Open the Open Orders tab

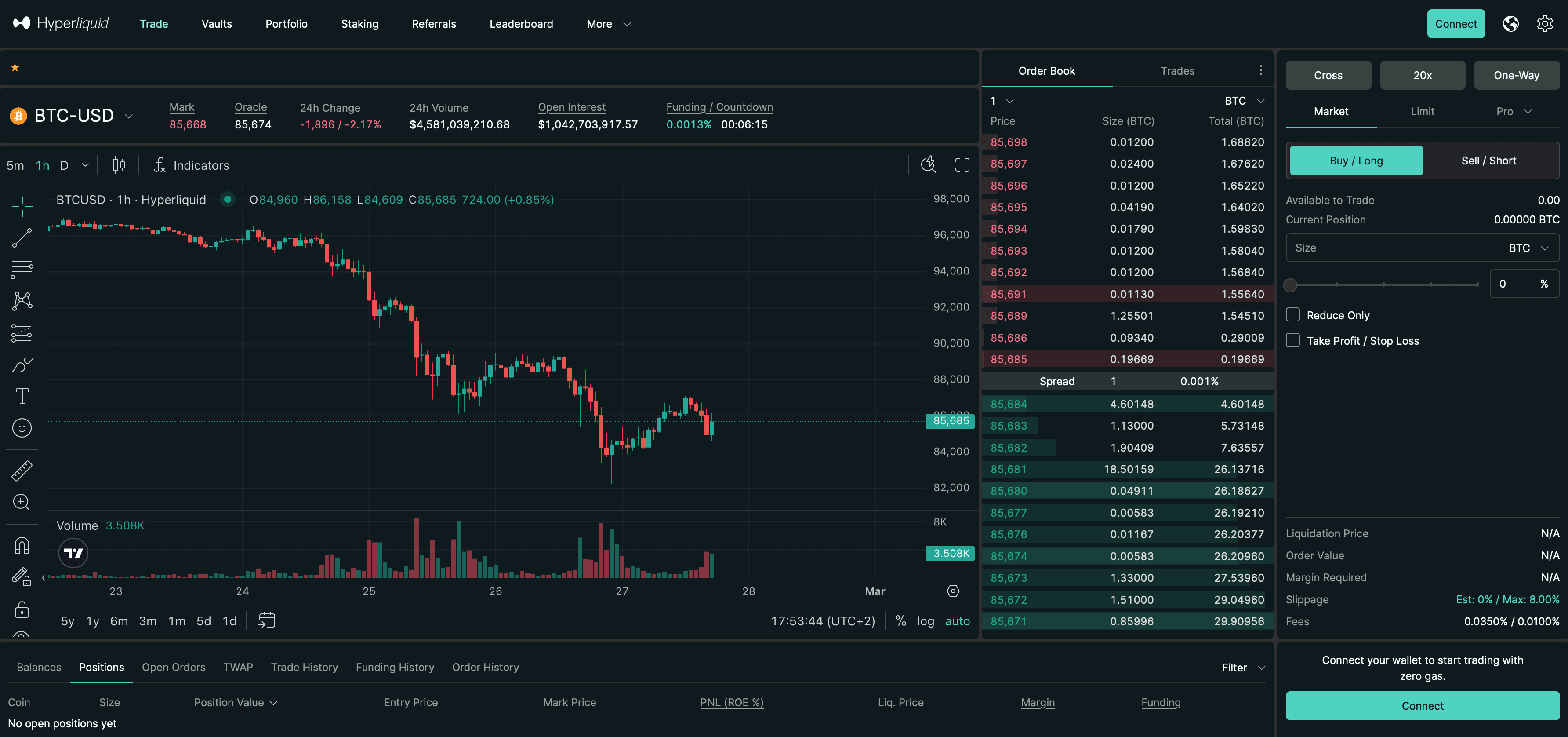174,667
